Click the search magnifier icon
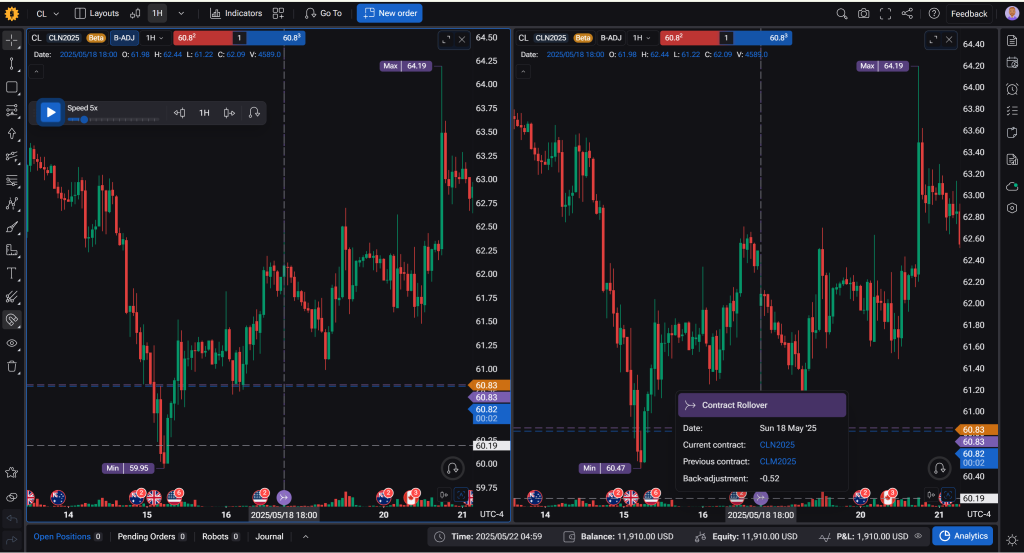This screenshot has height=553, width=1024. pos(842,13)
